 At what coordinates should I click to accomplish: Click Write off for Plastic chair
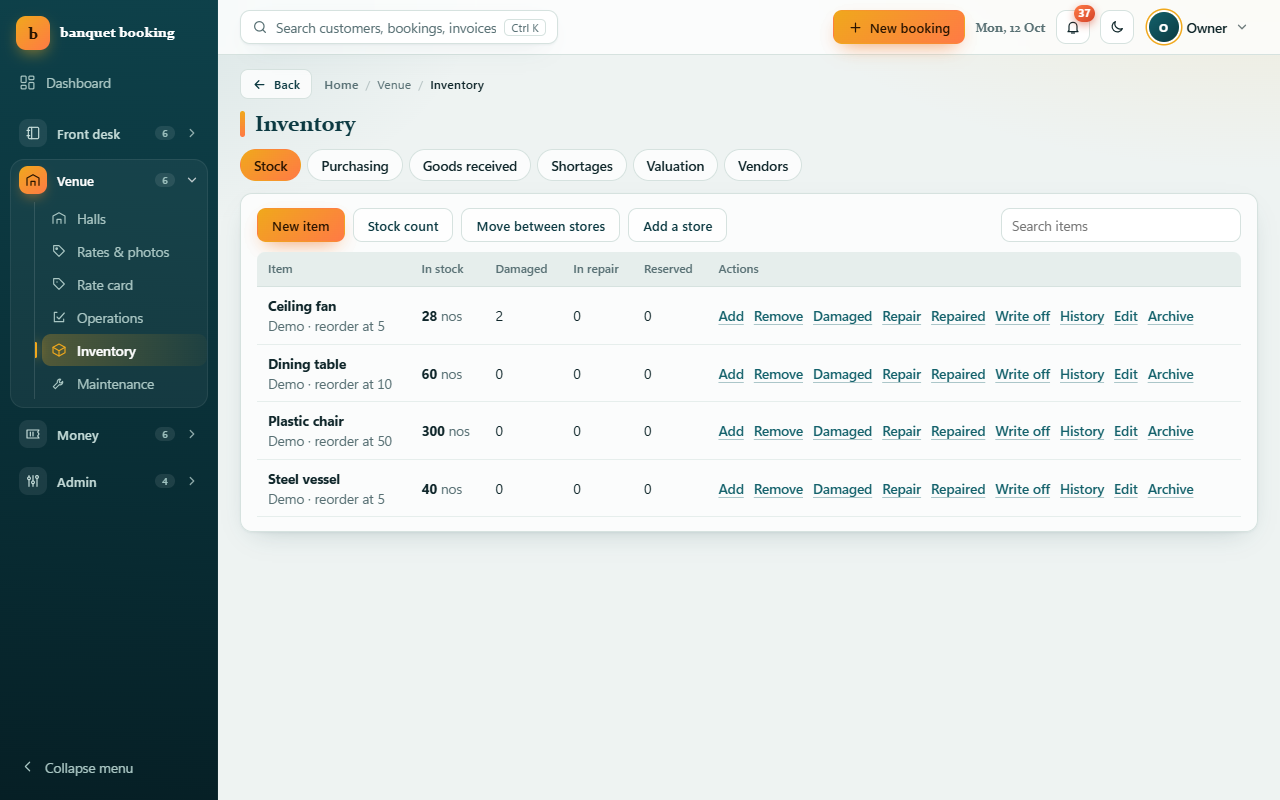coord(1022,431)
